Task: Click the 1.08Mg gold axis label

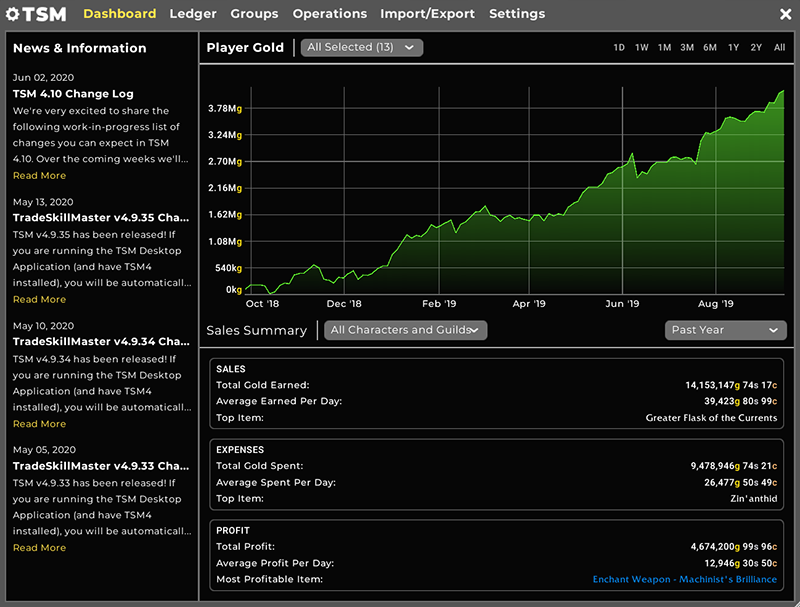Action: (225, 242)
